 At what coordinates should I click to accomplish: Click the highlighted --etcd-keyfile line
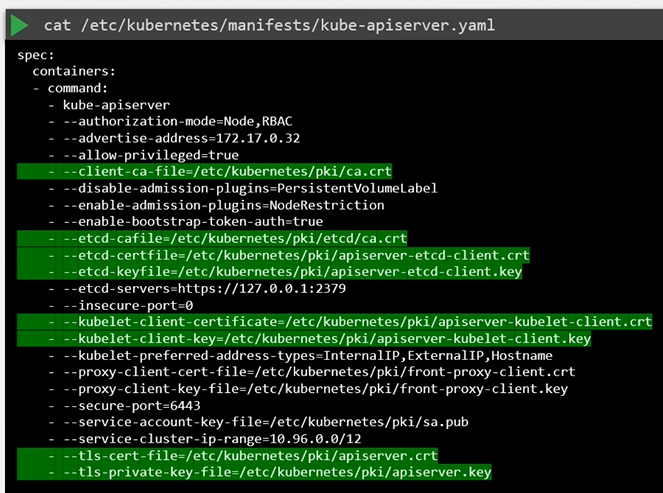point(291,272)
